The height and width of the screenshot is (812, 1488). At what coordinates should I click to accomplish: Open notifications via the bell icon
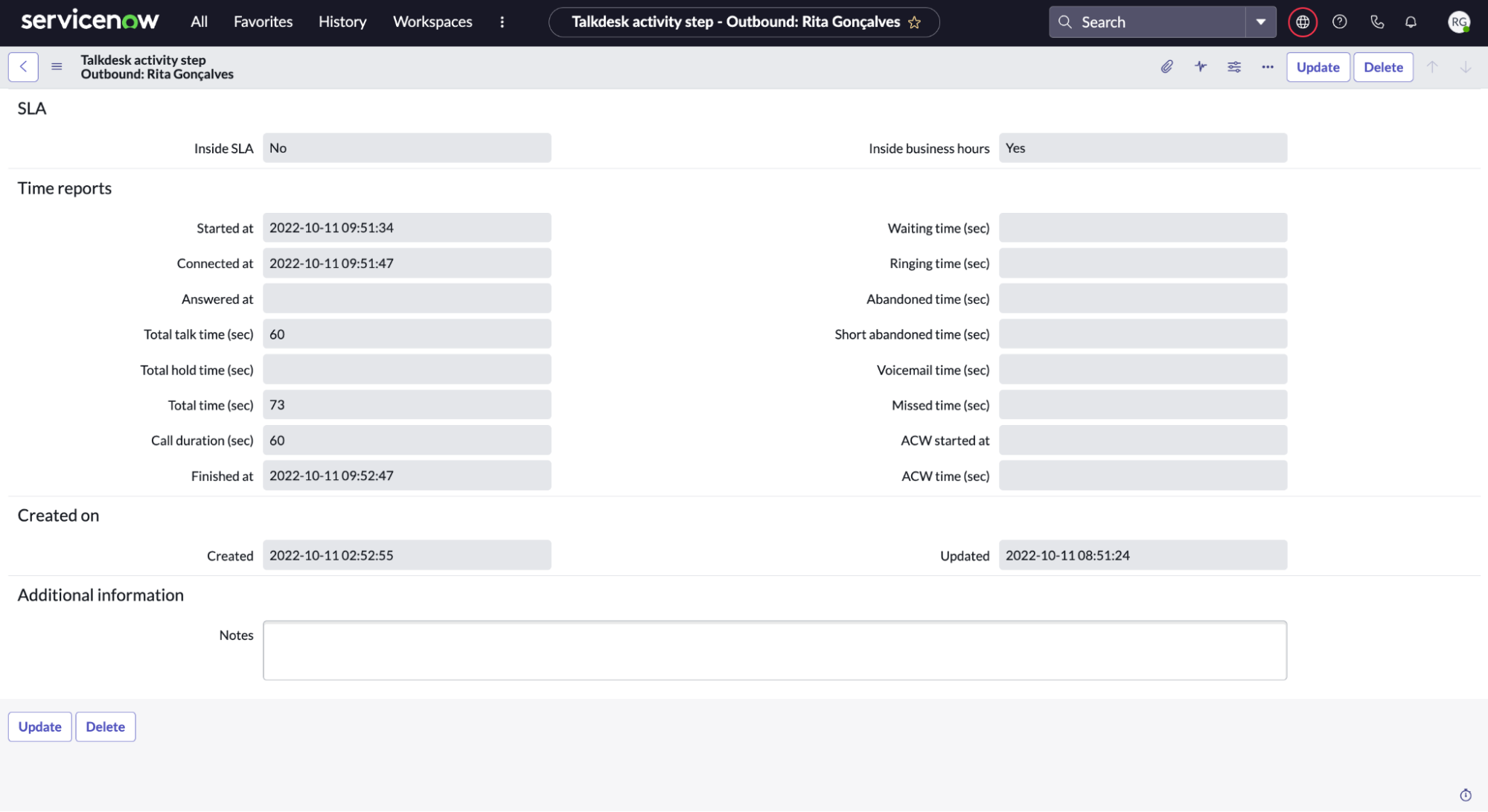point(1410,22)
